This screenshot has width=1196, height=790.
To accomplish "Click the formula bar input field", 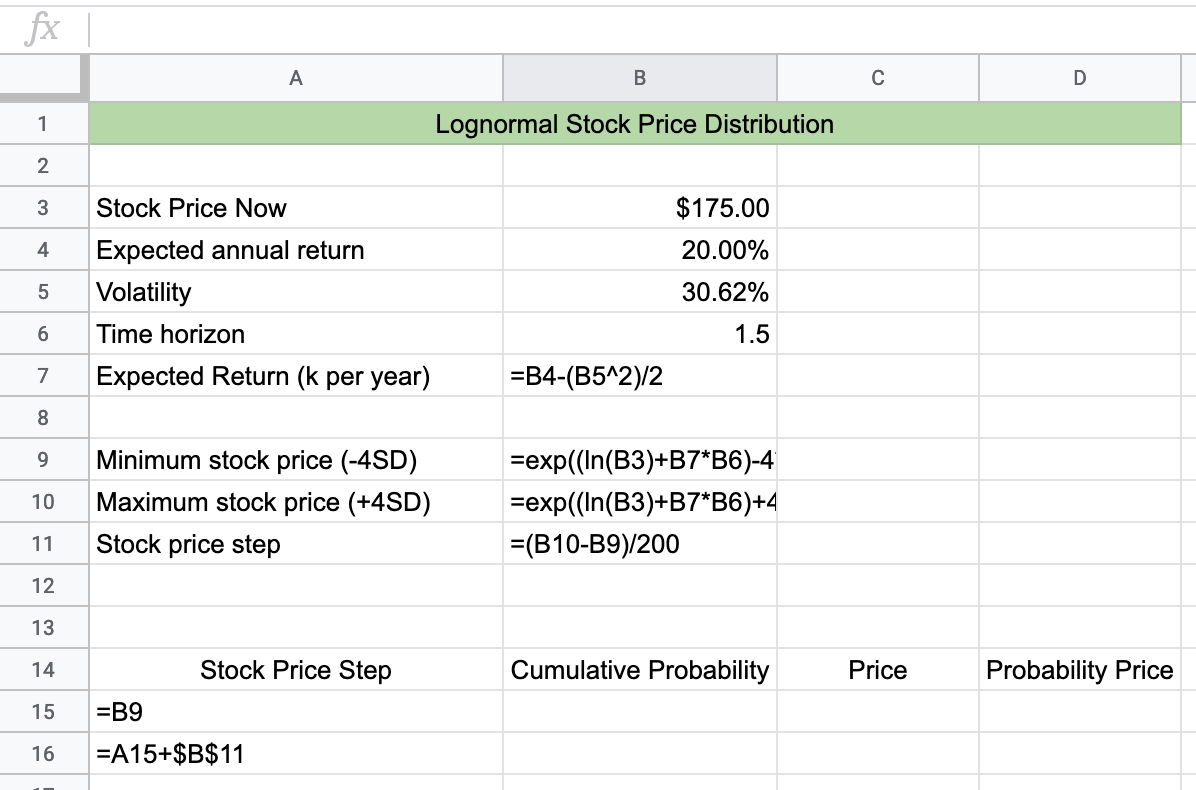I will pos(640,29).
